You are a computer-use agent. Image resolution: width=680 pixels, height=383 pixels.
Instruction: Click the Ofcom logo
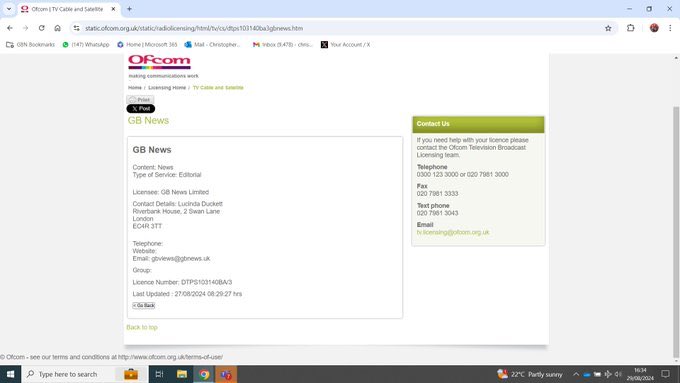[159, 62]
